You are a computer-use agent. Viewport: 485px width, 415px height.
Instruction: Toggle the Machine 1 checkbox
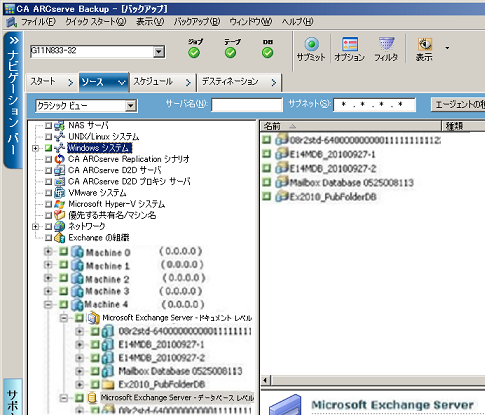click(64, 265)
